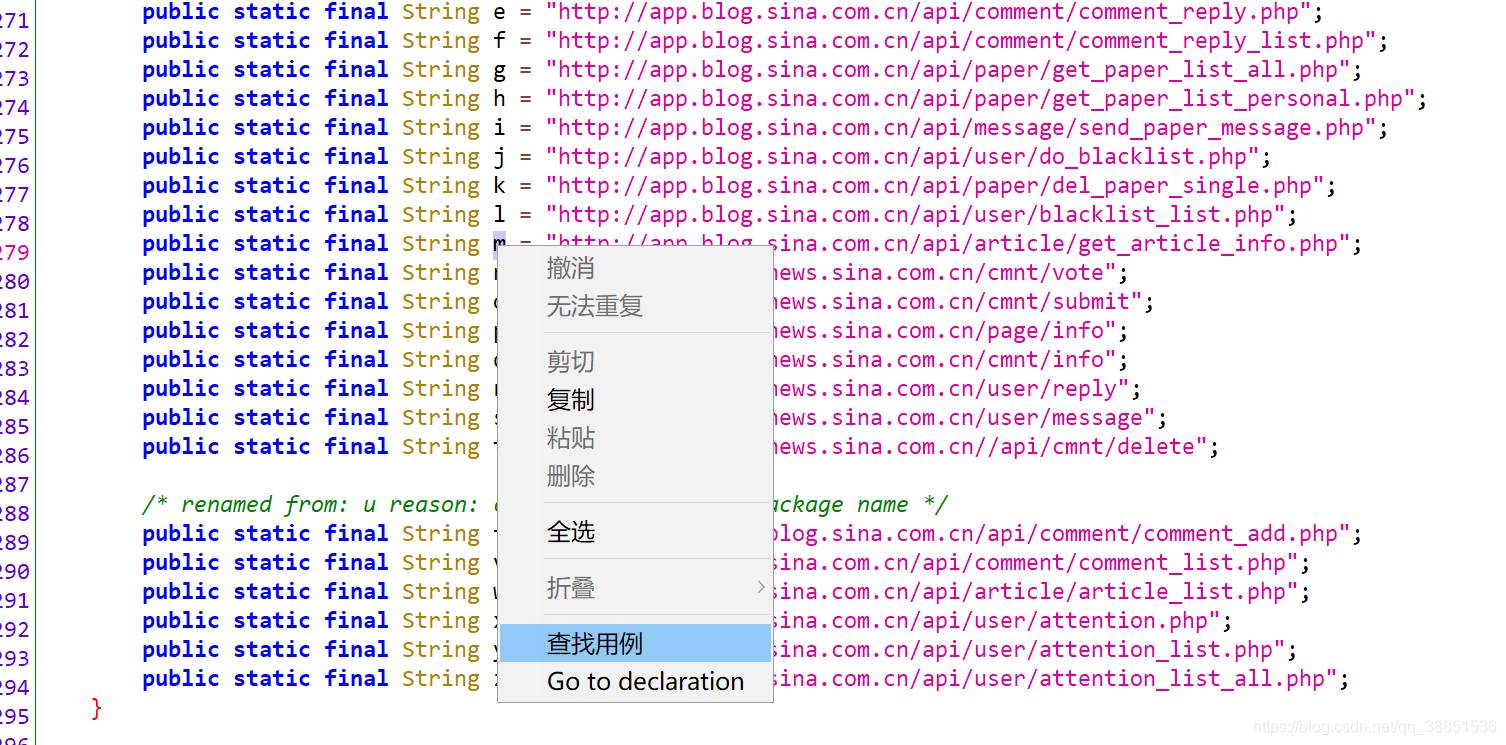Image resolution: width=1506 pixels, height=745 pixels.
Task: Click the comment_reply.php URL string
Action: click(928, 13)
